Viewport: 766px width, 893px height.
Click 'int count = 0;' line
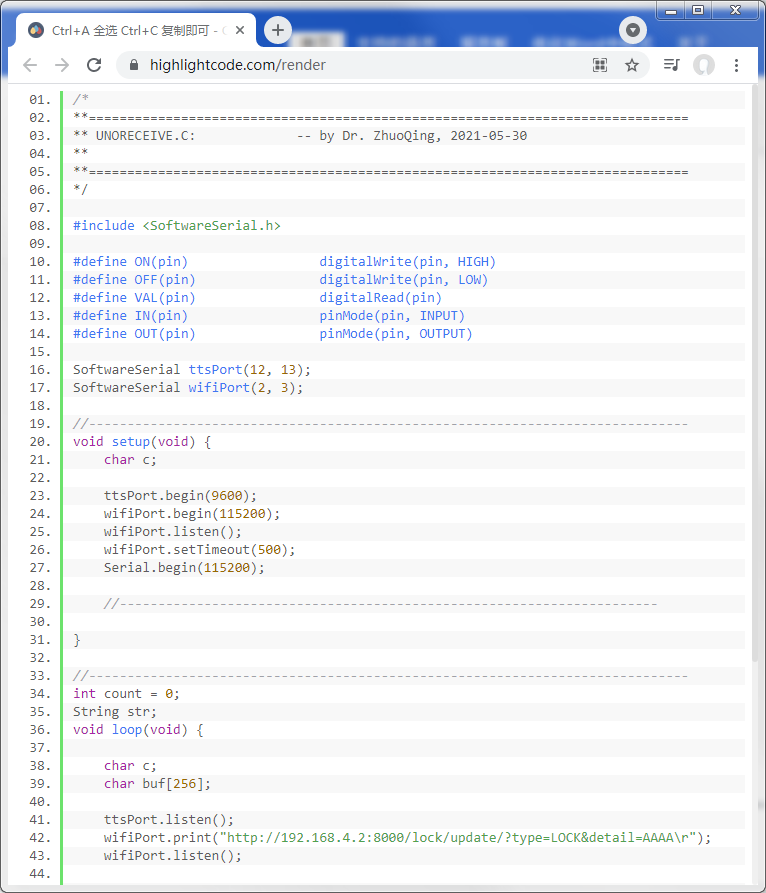[126, 694]
